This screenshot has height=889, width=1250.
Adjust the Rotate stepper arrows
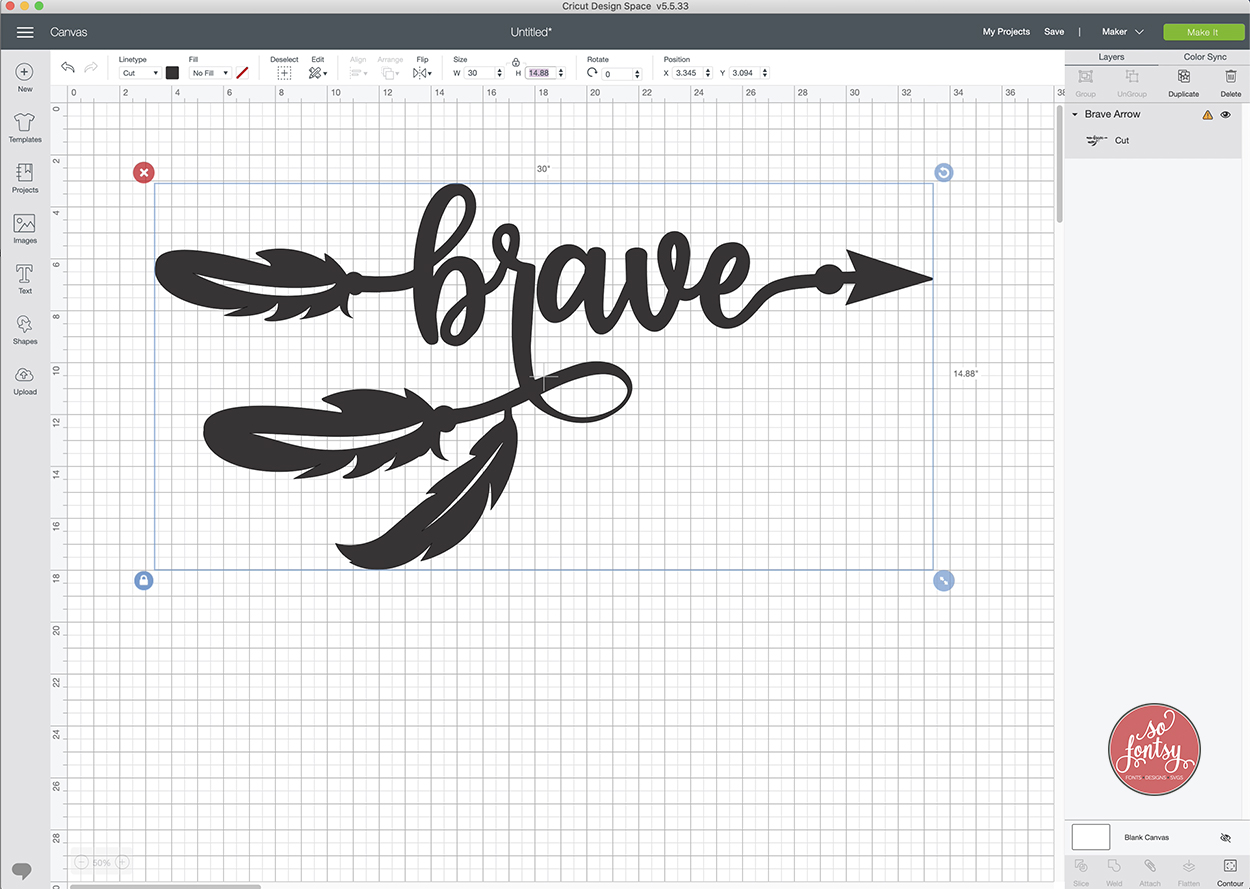[637, 74]
